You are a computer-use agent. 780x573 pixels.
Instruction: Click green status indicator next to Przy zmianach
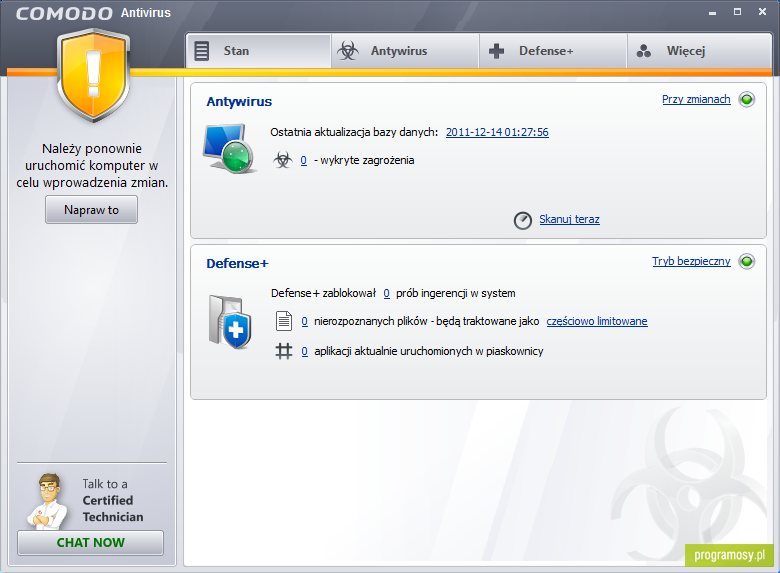(746, 99)
